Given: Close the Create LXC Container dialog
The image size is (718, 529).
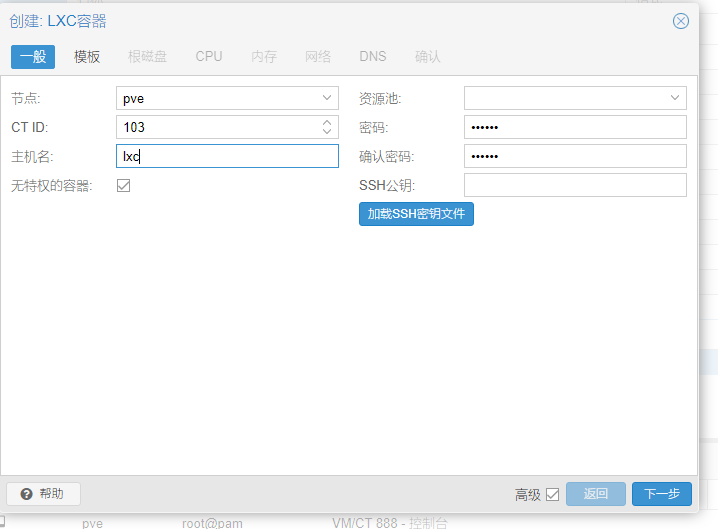Looking at the screenshot, I should [x=681, y=21].
